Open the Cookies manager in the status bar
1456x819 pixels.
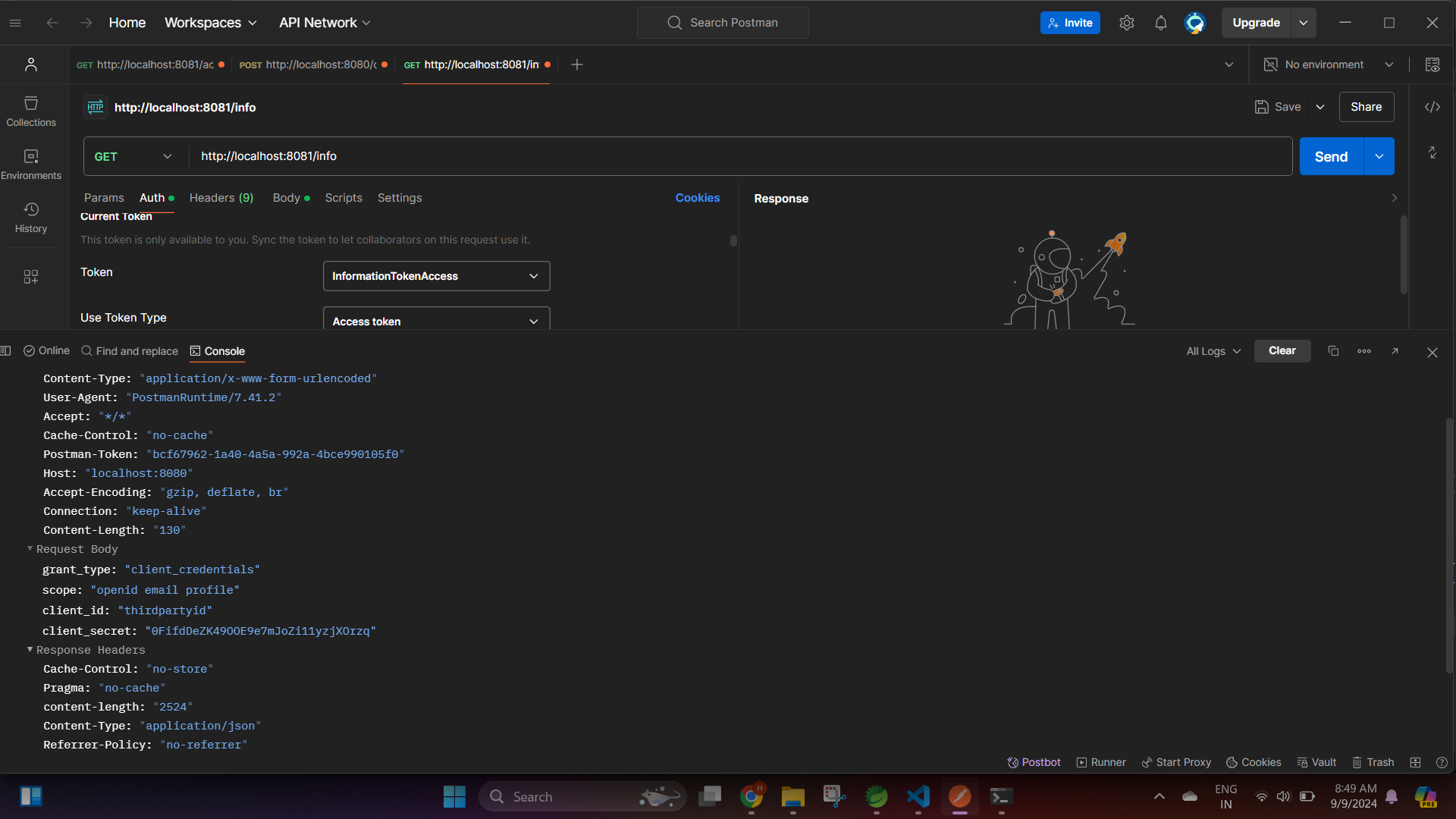click(x=1254, y=762)
